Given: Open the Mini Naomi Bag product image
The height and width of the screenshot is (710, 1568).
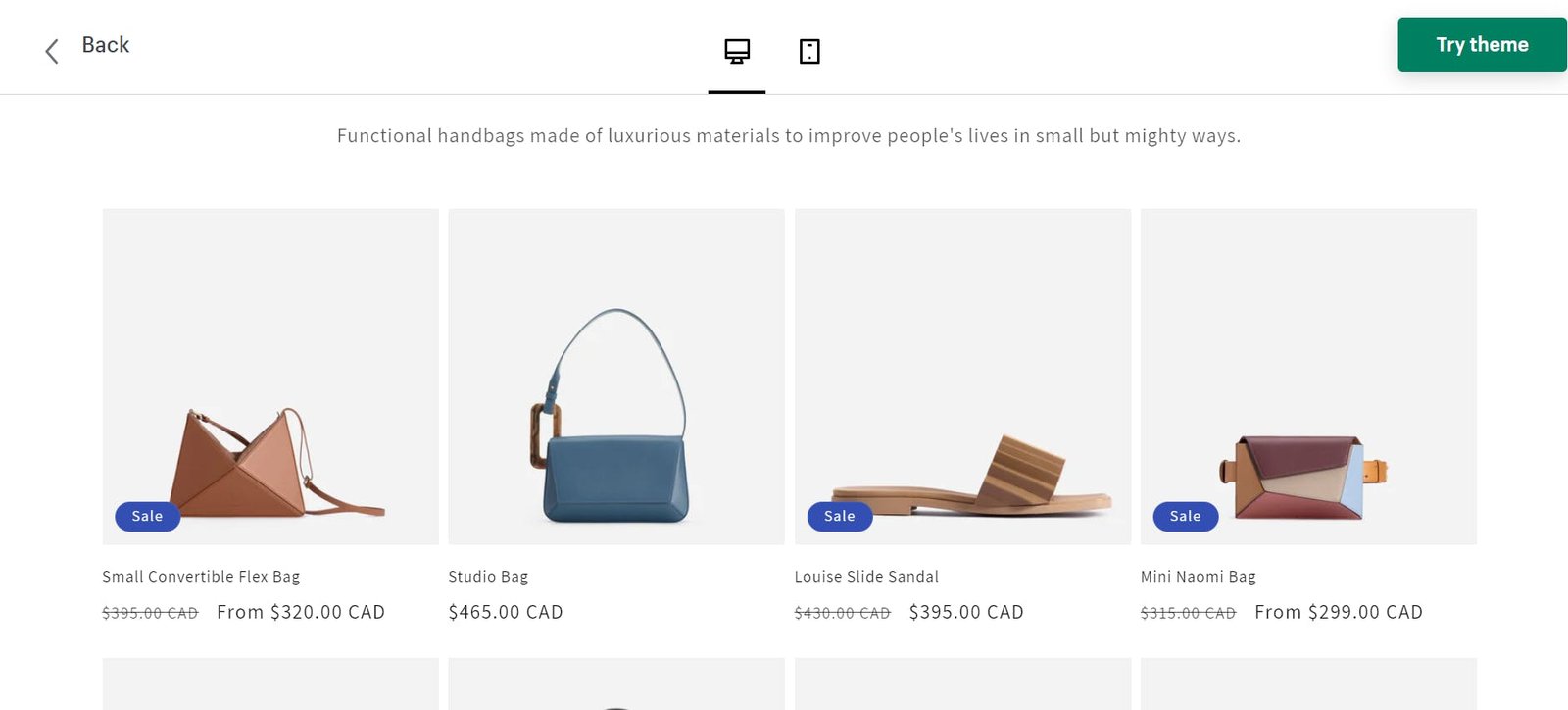Looking at the screenshot, I should (1308, 376).
